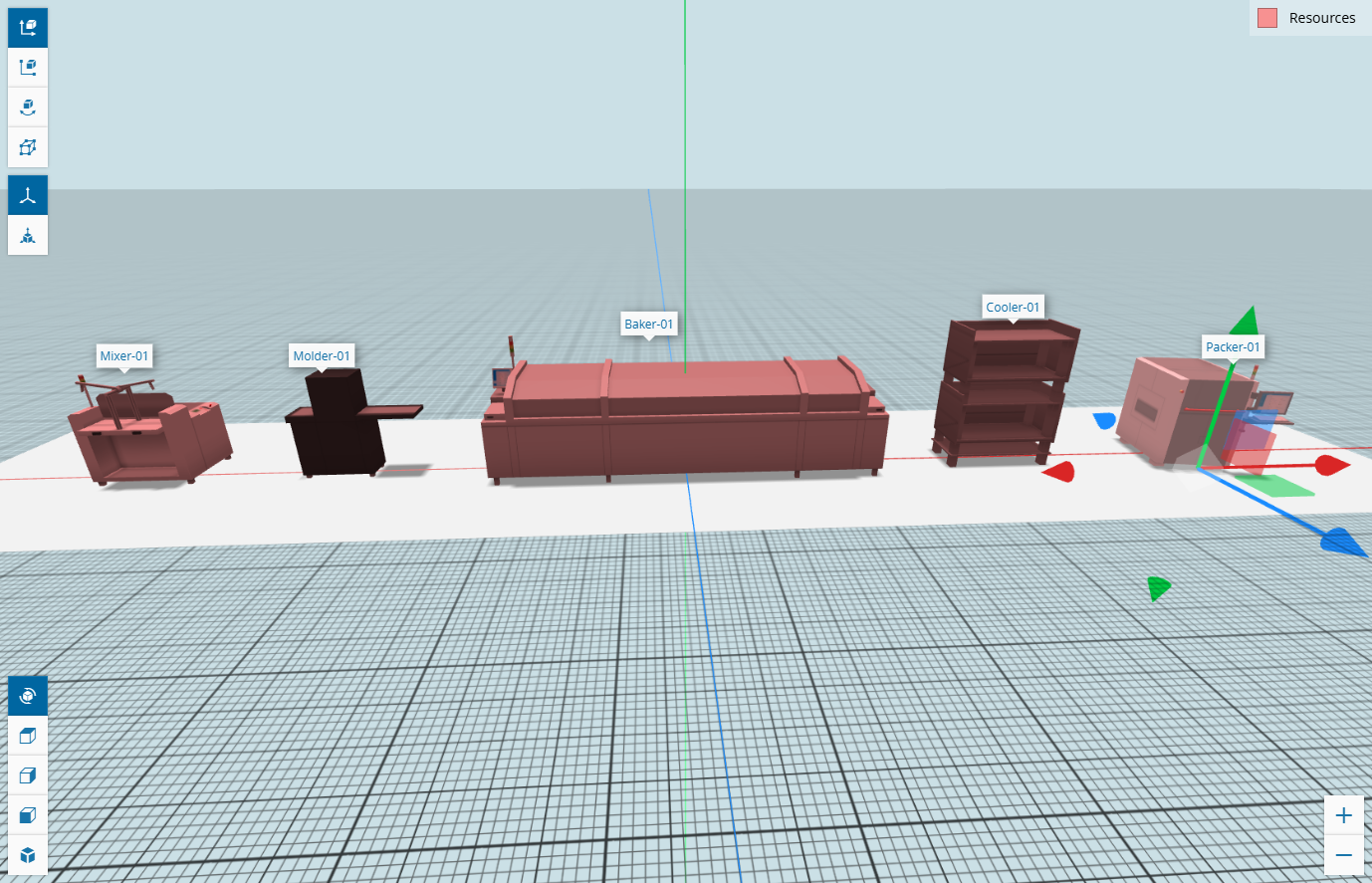Click the Resources legend label
Screen dimensions: 1372x883
(x=1322, y=18)
